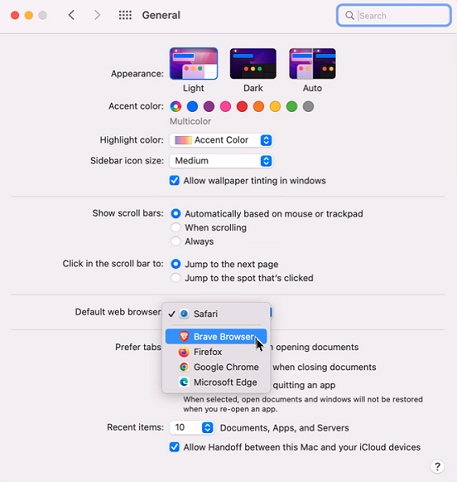The width and height of the screenshot is (457, 482).
Task: Toggle Allow wallpaper tinting in windows checkbox
Action: pos(174,181)
